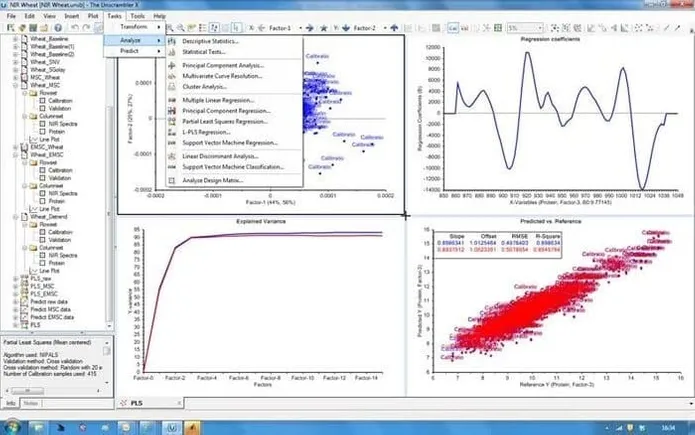Image resolution: width=695 pixels, height=435 pixels.
Task: Click the up arrow after Factor-2
Action: [x=394, y=28]
